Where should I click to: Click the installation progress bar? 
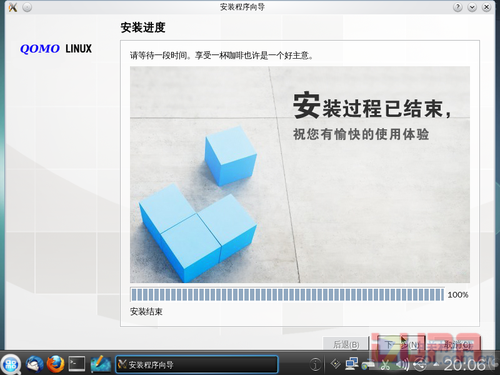(x=287, y=295)
